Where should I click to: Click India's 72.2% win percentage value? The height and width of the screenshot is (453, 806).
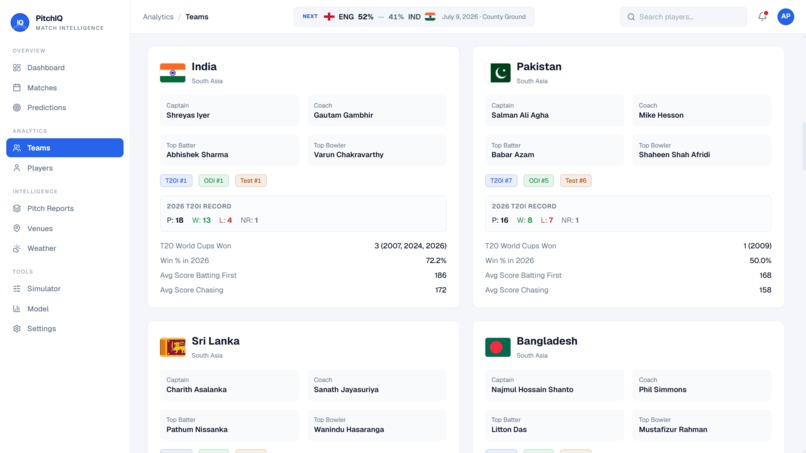coord(436,261)
